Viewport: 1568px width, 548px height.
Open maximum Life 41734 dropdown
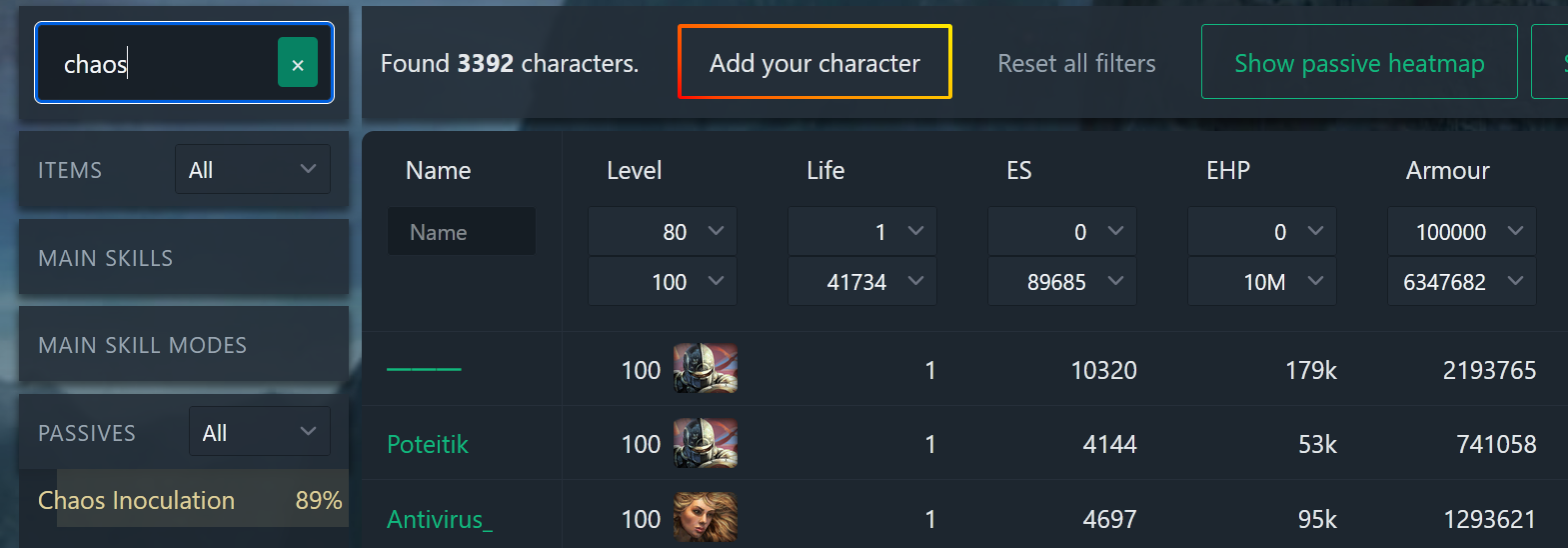(x=862, y=282)
